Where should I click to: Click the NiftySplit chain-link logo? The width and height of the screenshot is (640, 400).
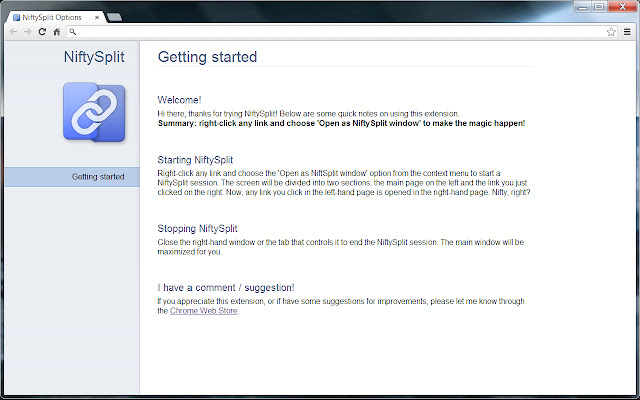point(94,112)
